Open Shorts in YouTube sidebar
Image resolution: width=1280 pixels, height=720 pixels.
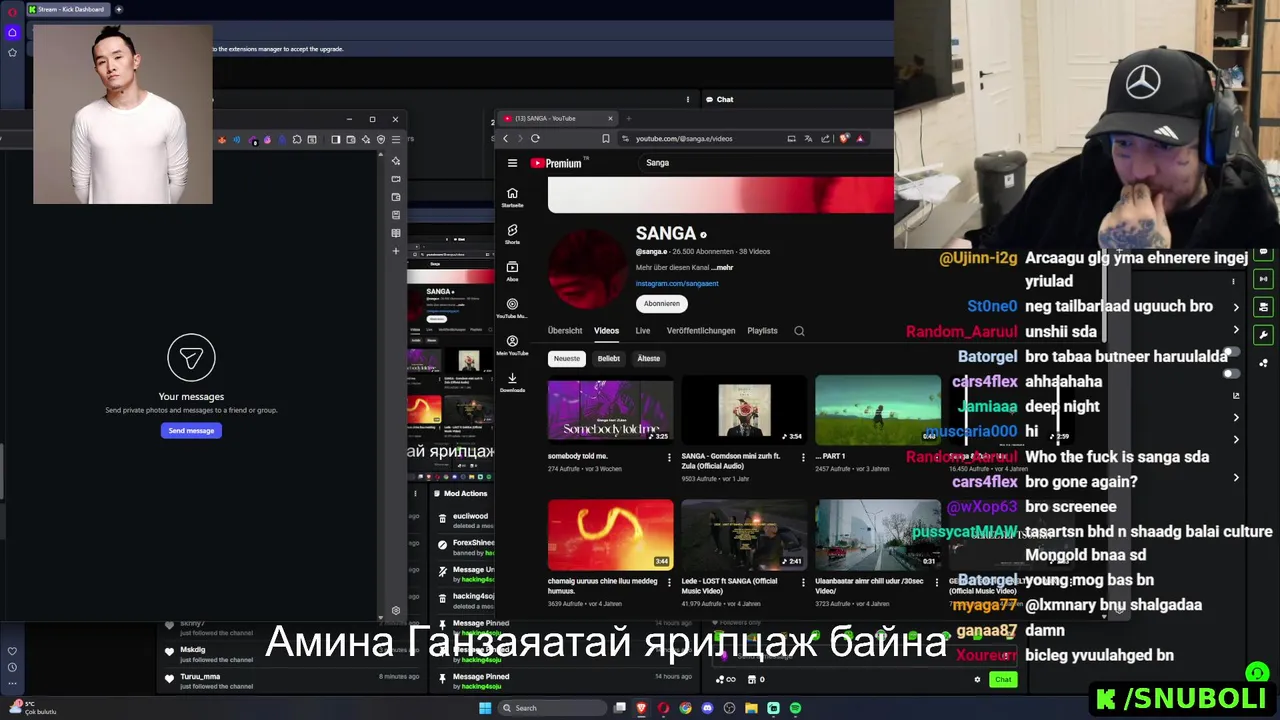pos(512,234)
